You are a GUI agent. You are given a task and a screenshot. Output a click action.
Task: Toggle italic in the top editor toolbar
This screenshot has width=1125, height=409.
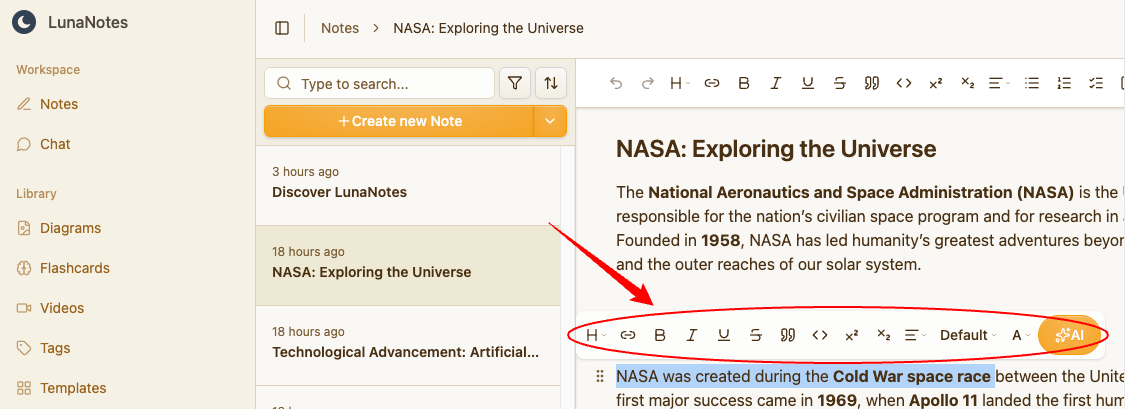pyautogui.click(x=775, y=84)
